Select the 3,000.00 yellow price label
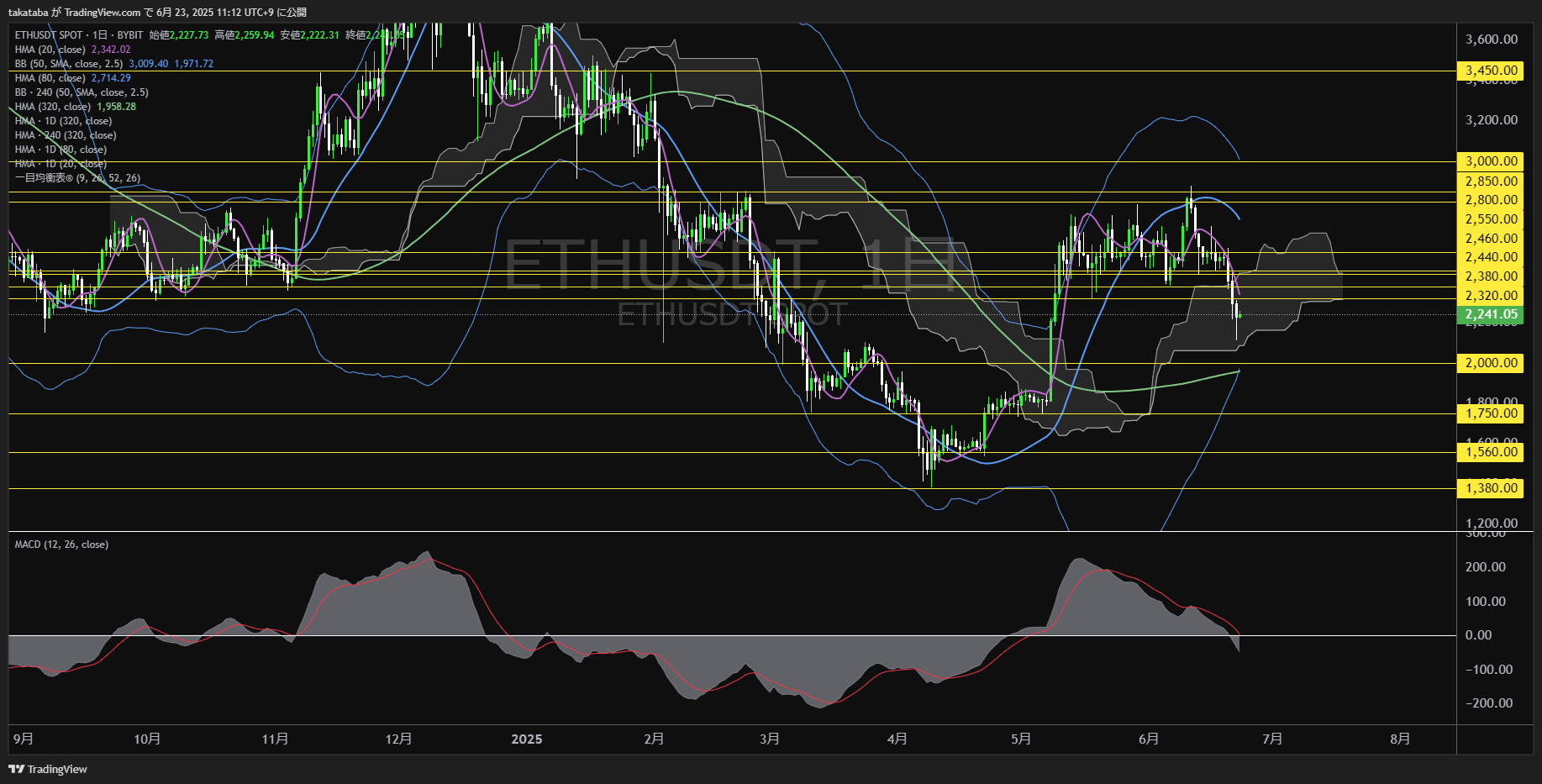The image size is (1542, 784). pyautogui.click(x=1491, y=161)
